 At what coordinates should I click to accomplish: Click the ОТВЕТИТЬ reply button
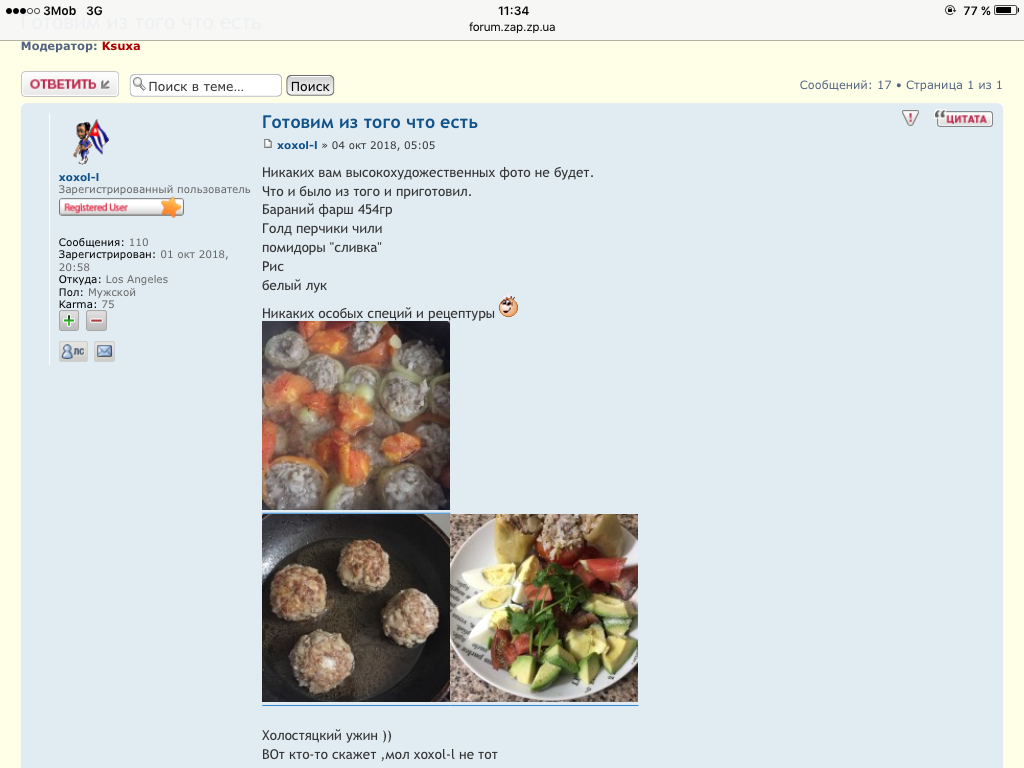[x=70, y=84]
